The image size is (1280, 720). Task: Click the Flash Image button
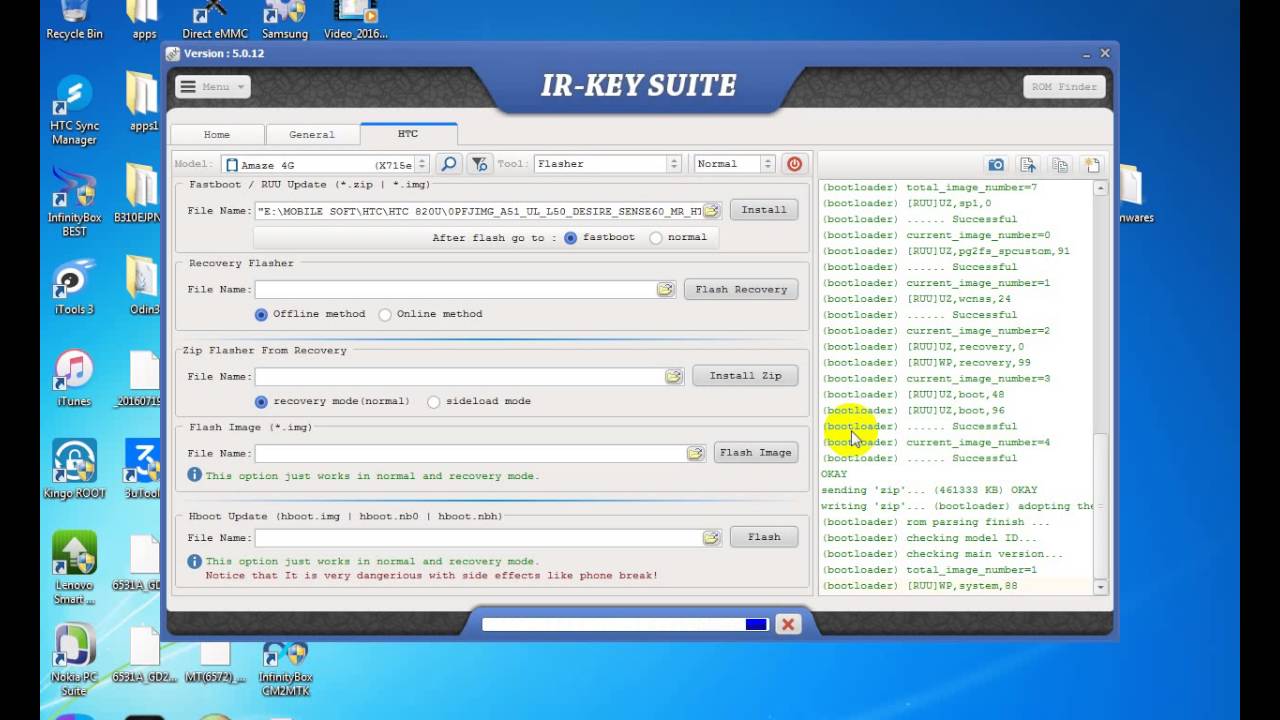click(x=756, y=453)
